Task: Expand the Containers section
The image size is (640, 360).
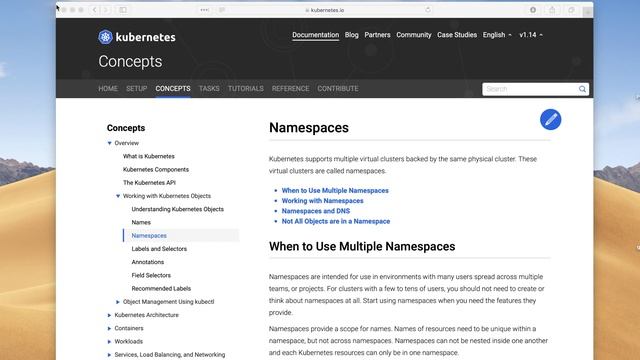Action: tap(109, 329)
